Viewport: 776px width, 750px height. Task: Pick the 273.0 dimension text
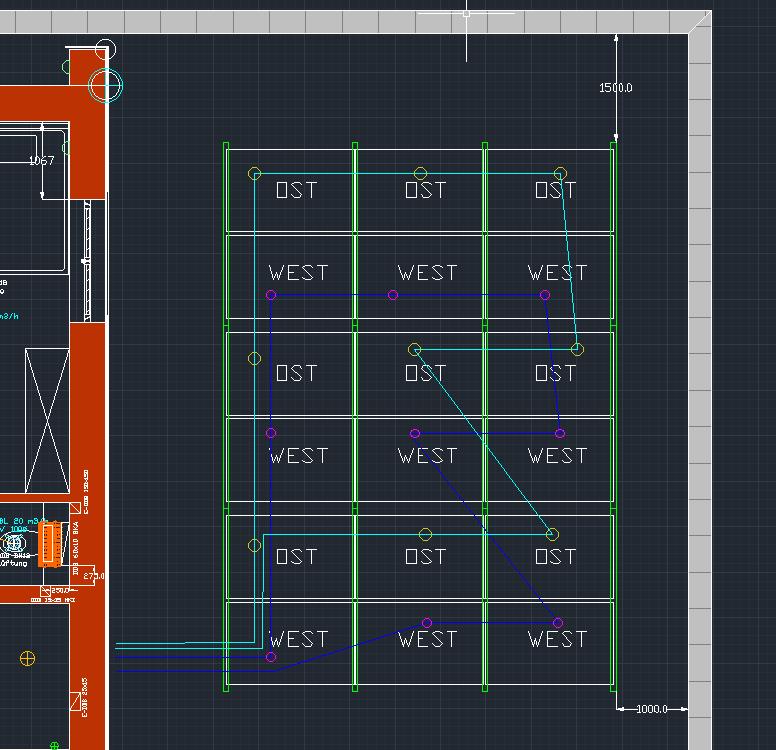94,576
